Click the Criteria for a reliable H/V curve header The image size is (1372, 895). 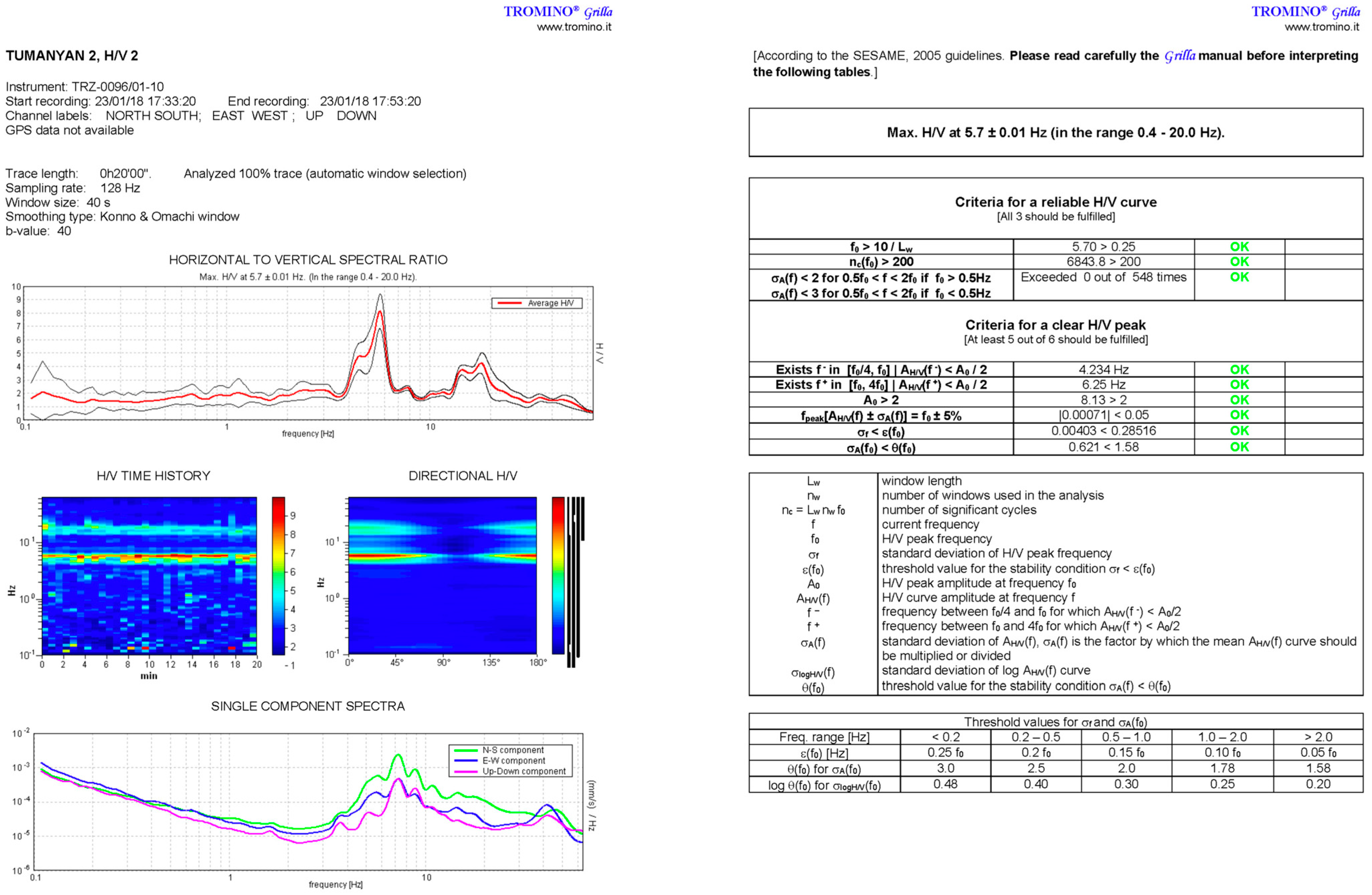click(x=1056, y=208)
